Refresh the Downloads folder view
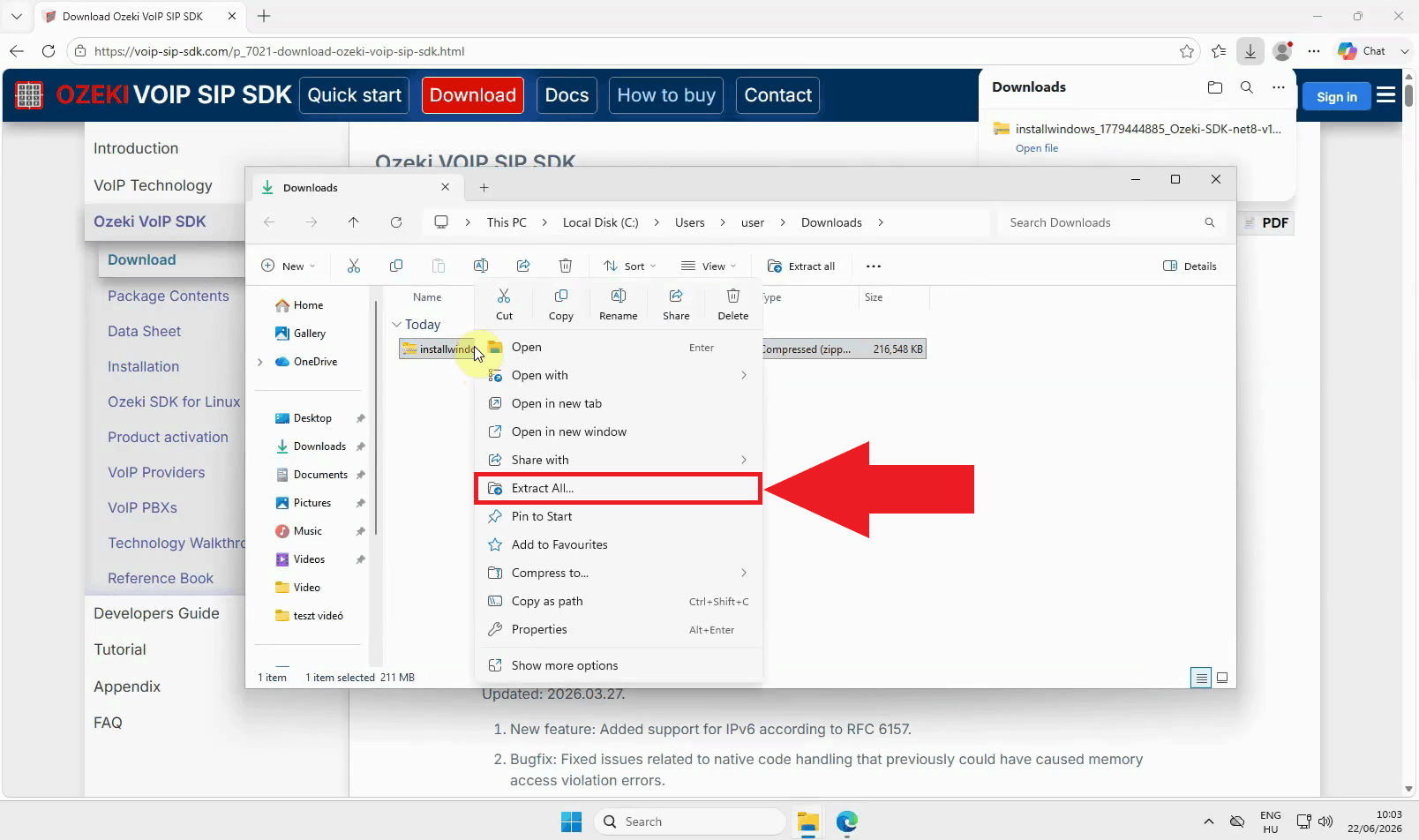This screenshot has height=840, width=1419. (396, 222)
